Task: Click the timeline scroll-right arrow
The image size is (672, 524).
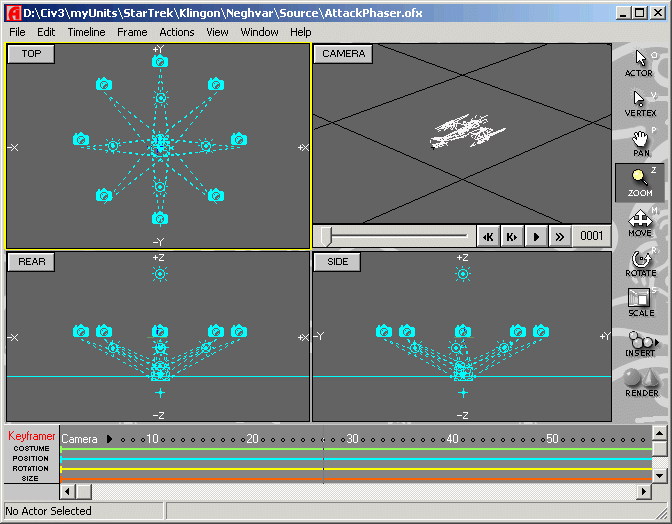Action: 644,491
